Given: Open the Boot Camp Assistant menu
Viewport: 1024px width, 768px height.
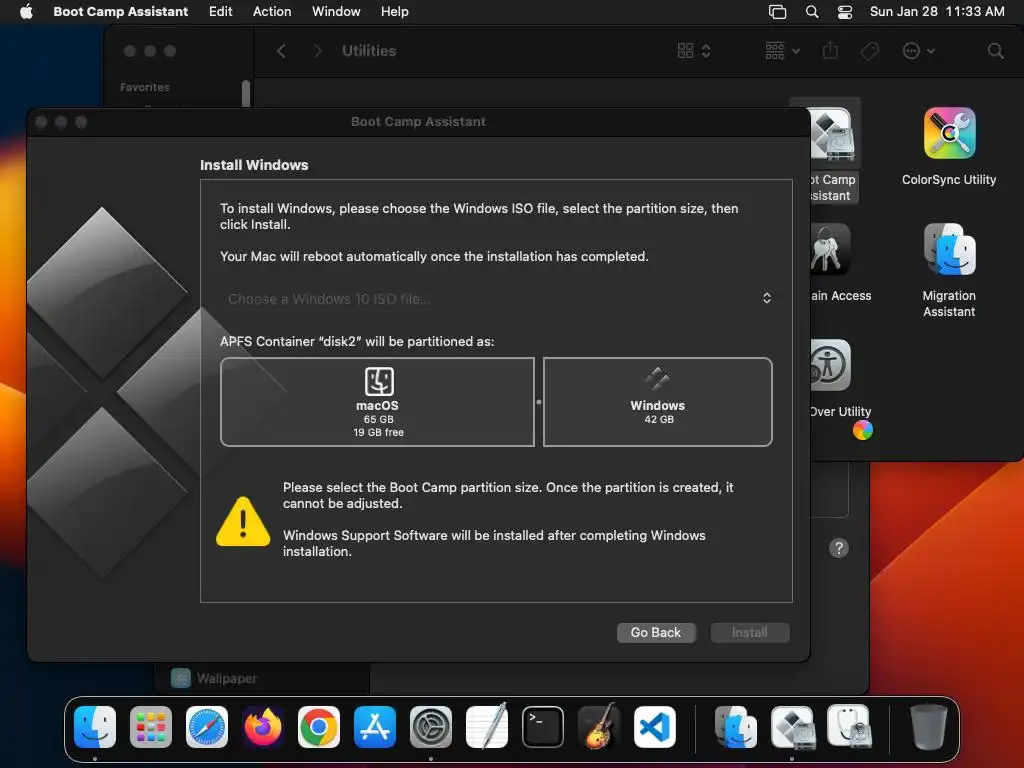Looking at the screenshot, I should click(120, 11).
